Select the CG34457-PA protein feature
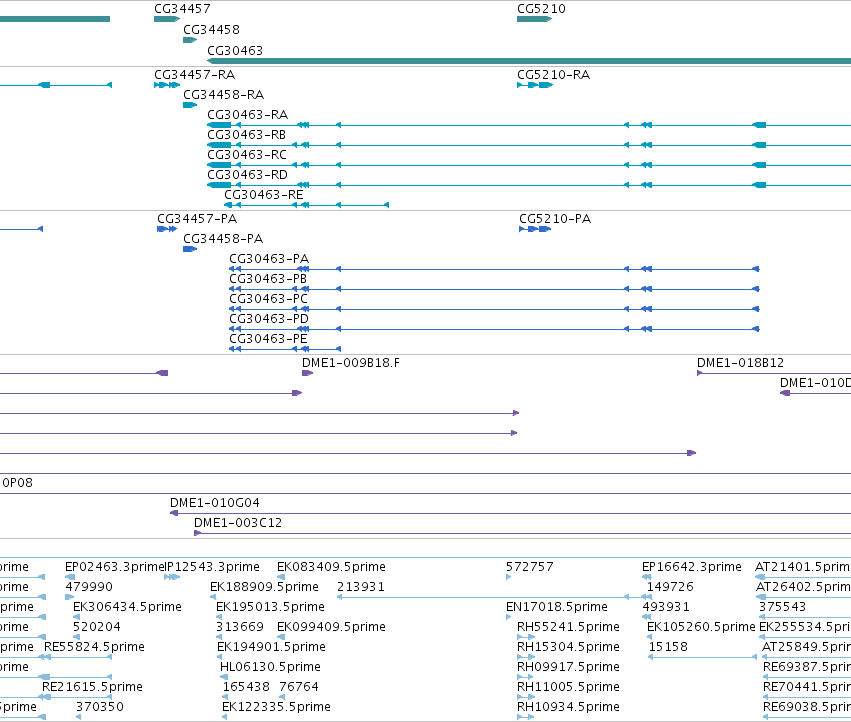Screen dimensions: 851x722 tap(167, 229)
